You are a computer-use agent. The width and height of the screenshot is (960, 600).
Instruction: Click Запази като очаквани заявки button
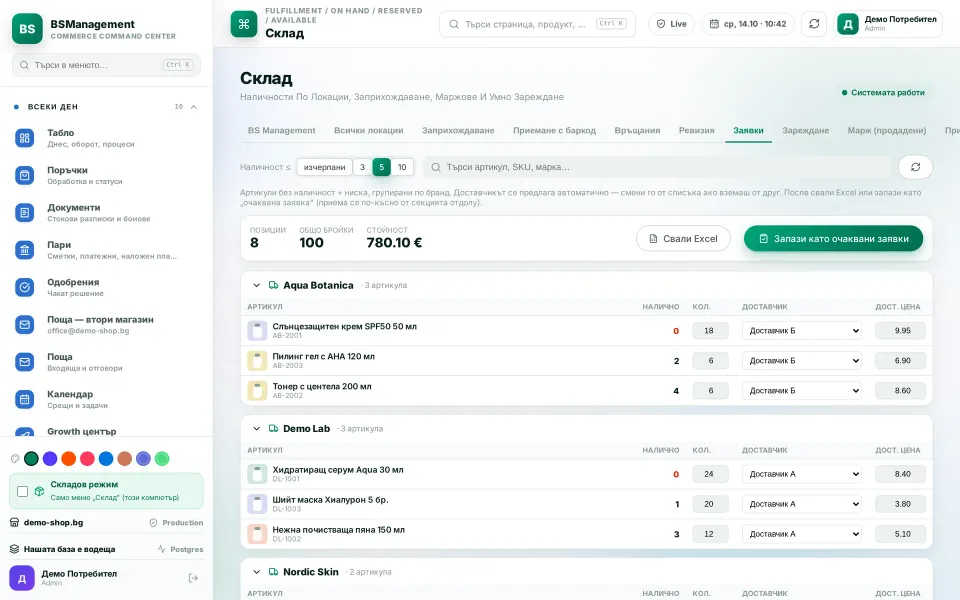(833, 239)
